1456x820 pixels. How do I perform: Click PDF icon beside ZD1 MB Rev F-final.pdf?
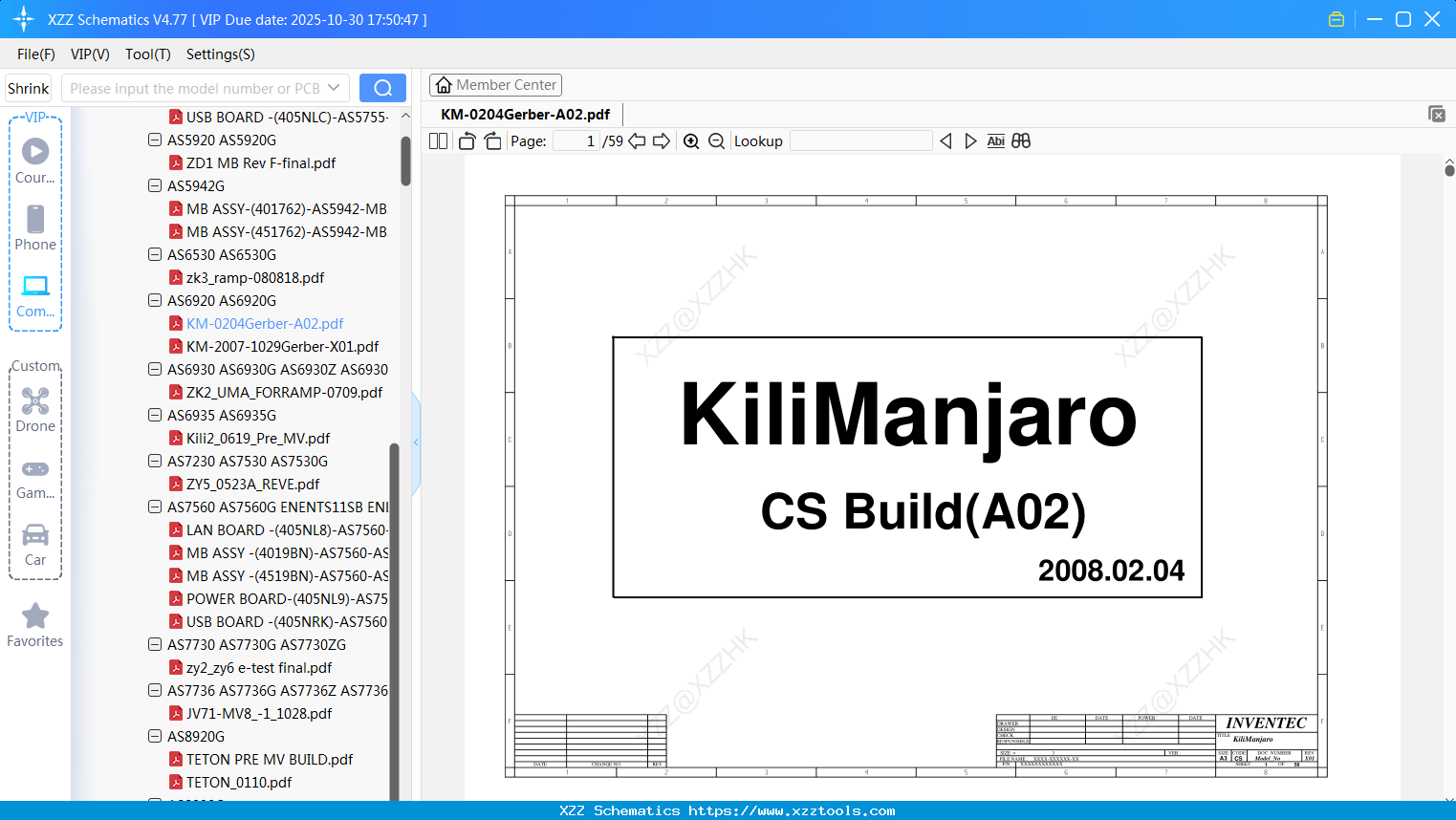[x=176, y=163]
